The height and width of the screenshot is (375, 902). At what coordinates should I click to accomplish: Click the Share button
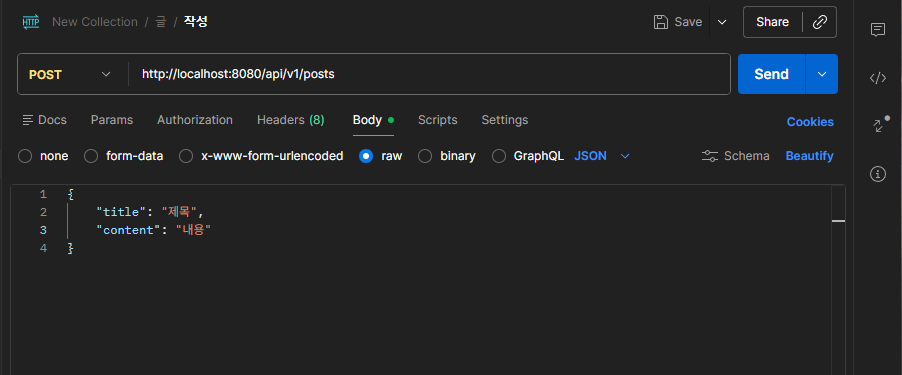[x=773, y=22]
